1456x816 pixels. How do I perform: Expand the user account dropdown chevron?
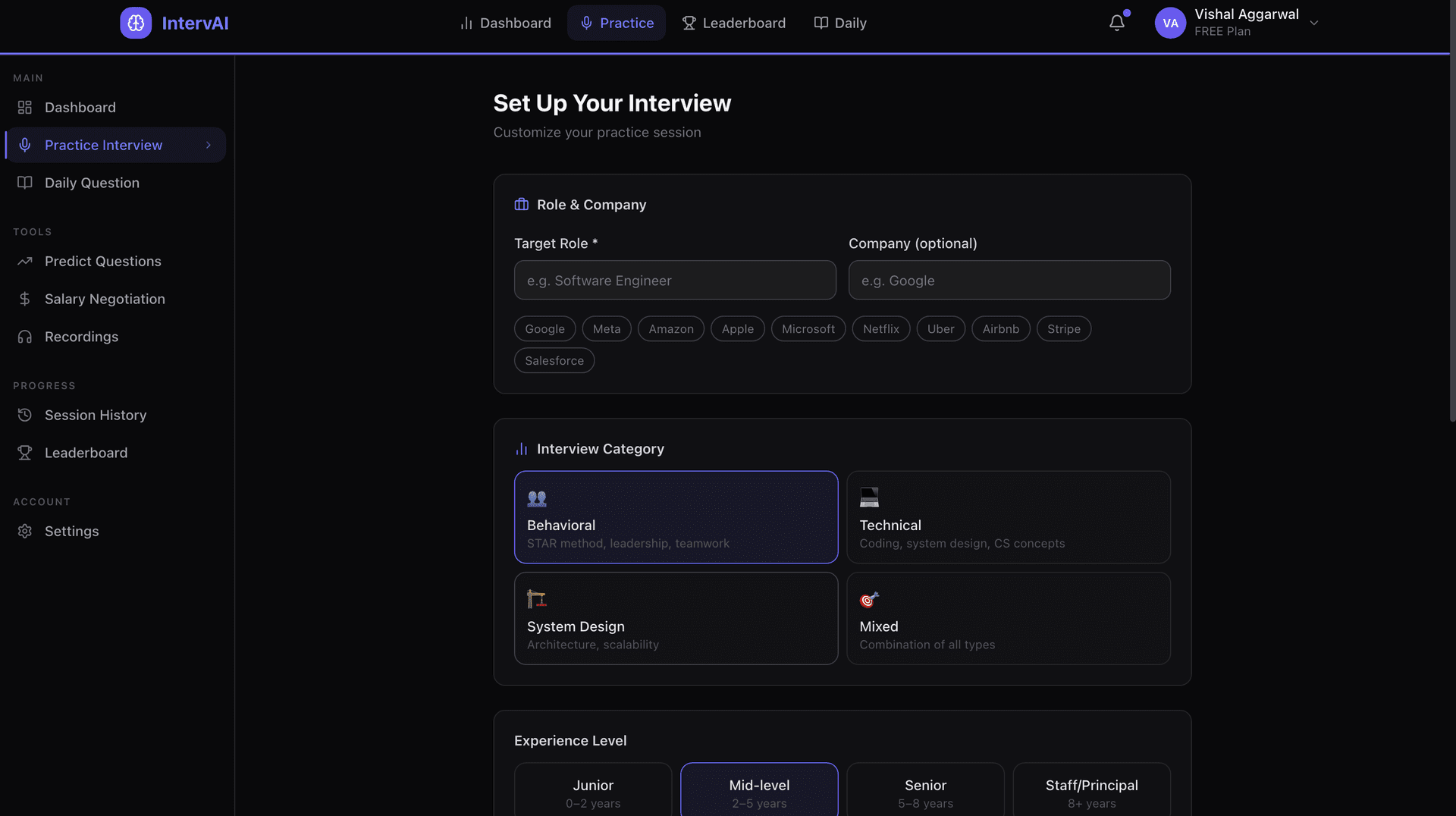point(1314,23)
